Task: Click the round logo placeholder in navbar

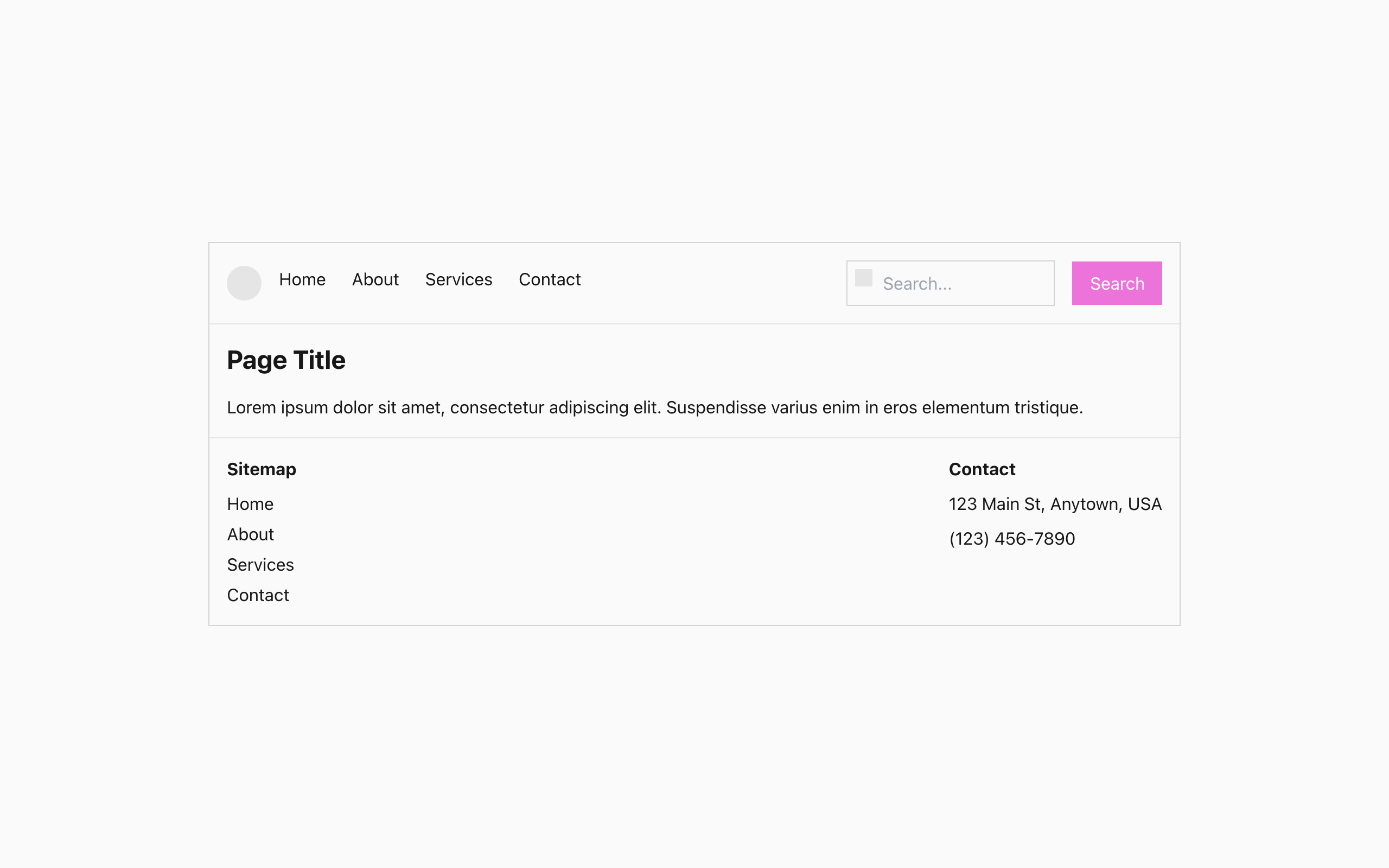Action: click(244, 283)
